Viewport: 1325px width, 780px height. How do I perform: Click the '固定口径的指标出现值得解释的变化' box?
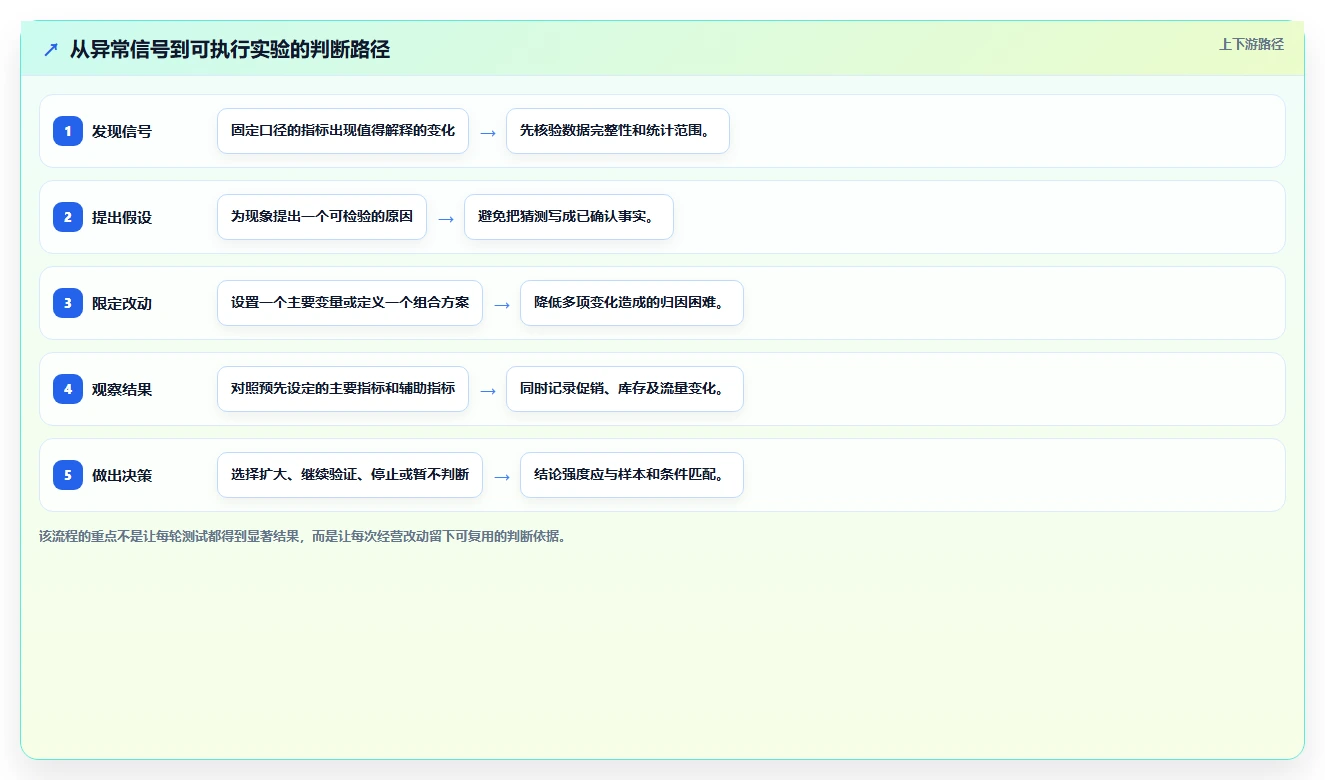pos(343,131)
